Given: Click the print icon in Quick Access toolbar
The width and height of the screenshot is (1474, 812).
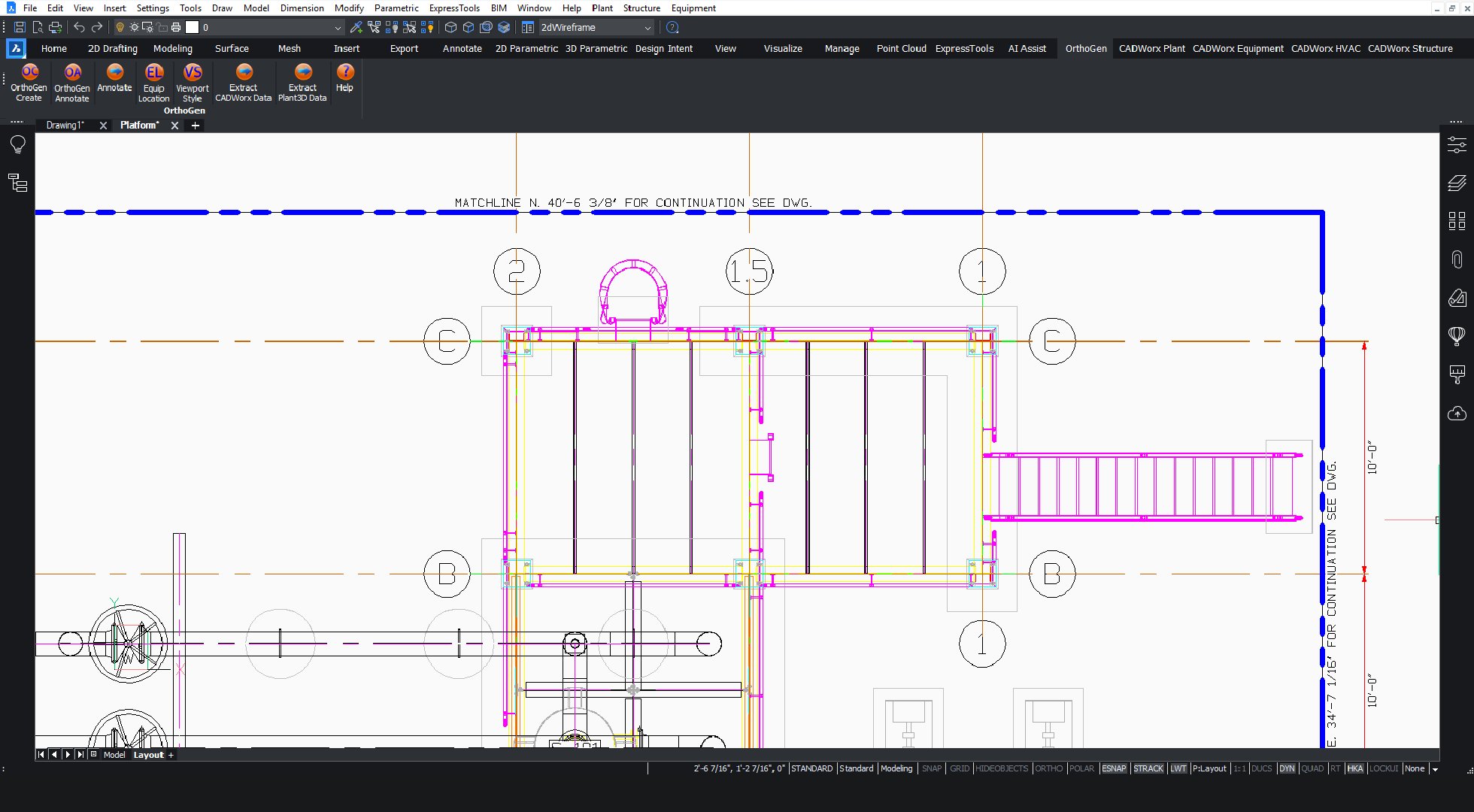Looking at the screenshot, I should click(55, 27).
